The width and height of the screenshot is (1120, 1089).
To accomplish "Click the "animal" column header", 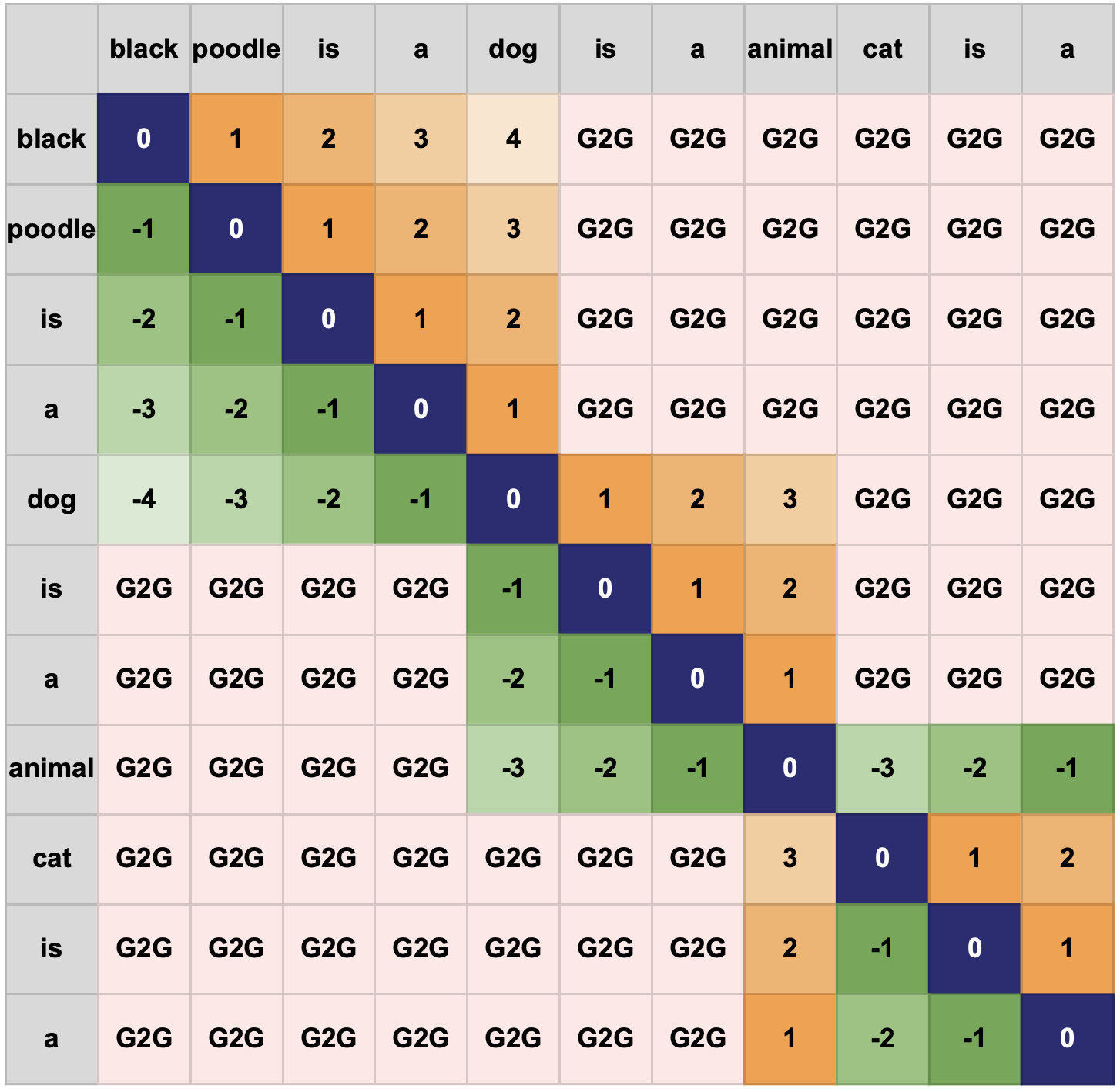I will [x=790, y=49].
